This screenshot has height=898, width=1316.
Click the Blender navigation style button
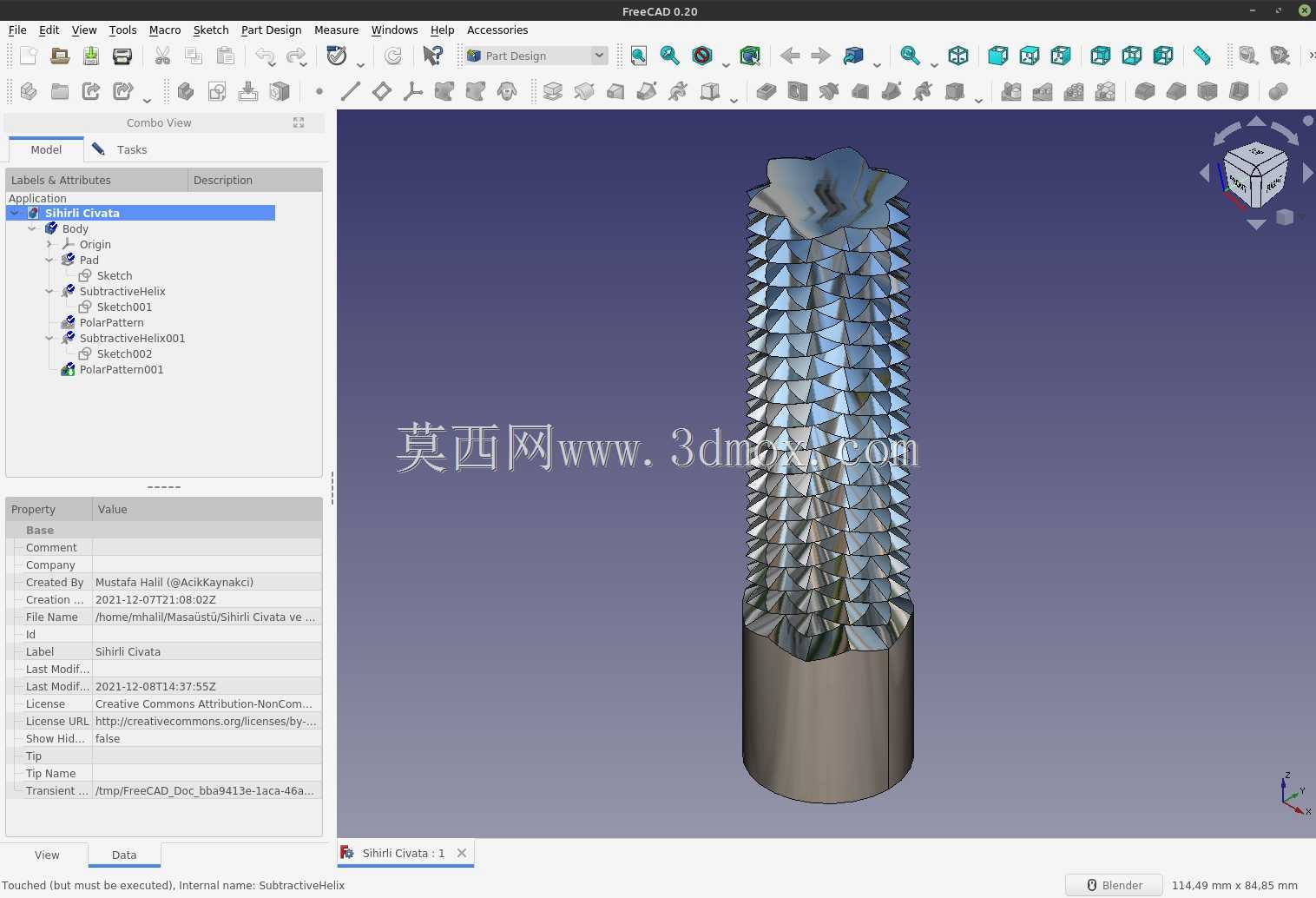1114,885
